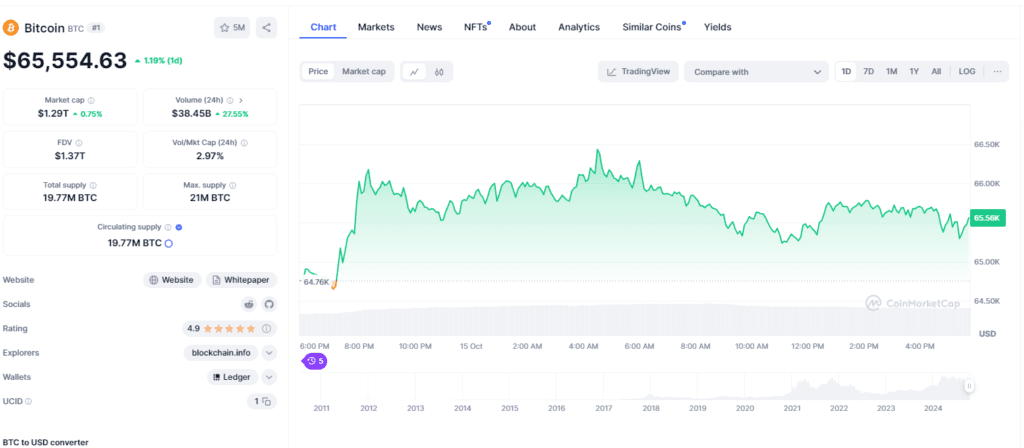The width and height of the screenshot is (1024, 448).
Task: Open the Similar Coins tab
Action: [652, 27]
